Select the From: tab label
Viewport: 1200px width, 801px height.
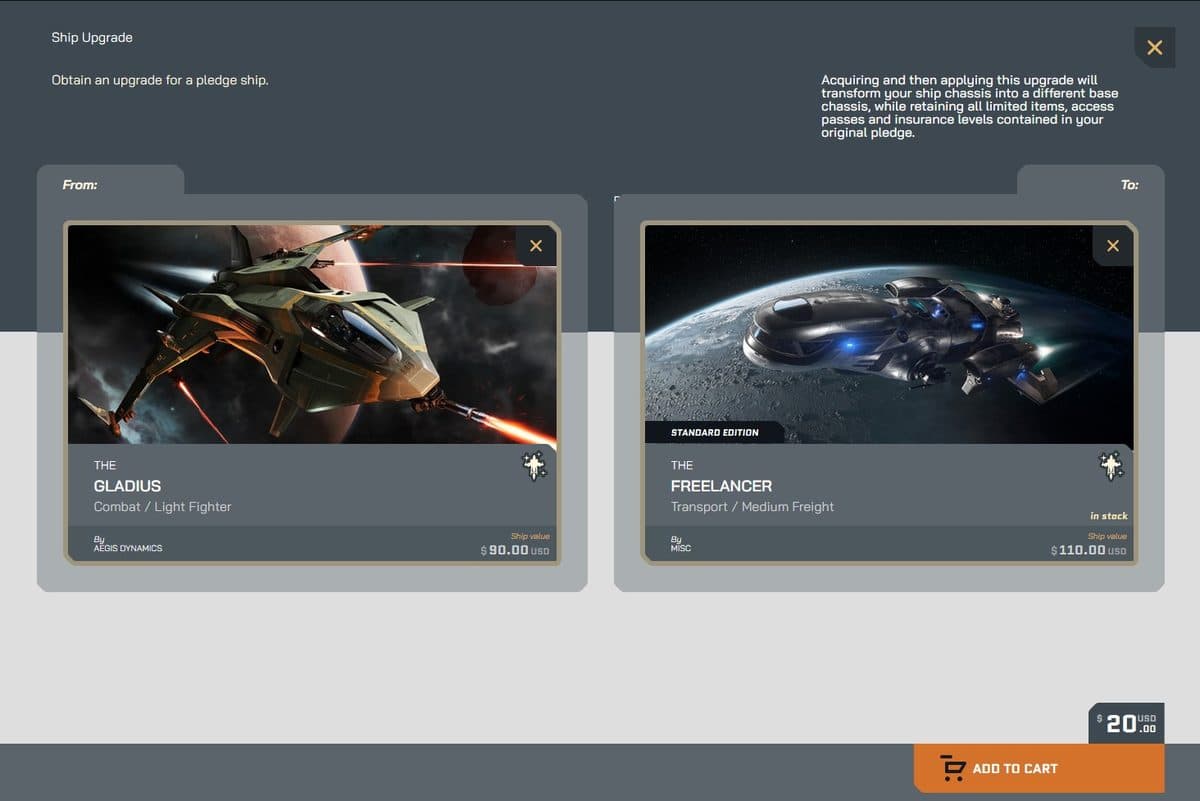[80, 185]
